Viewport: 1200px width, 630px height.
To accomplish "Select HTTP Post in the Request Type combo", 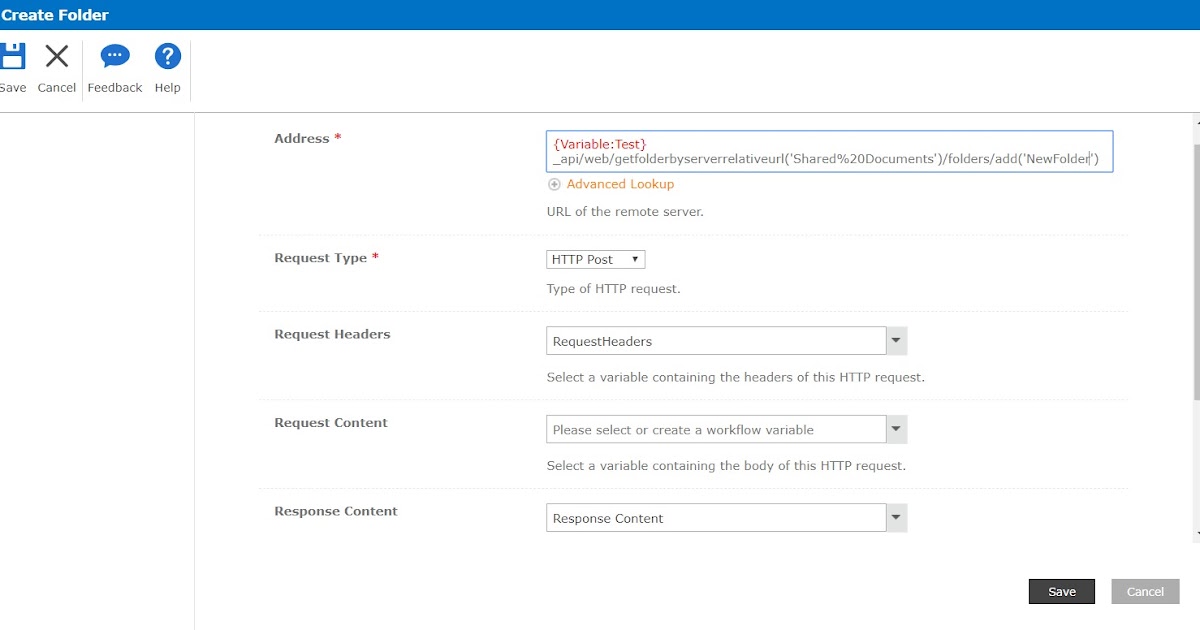I will 590,259.
